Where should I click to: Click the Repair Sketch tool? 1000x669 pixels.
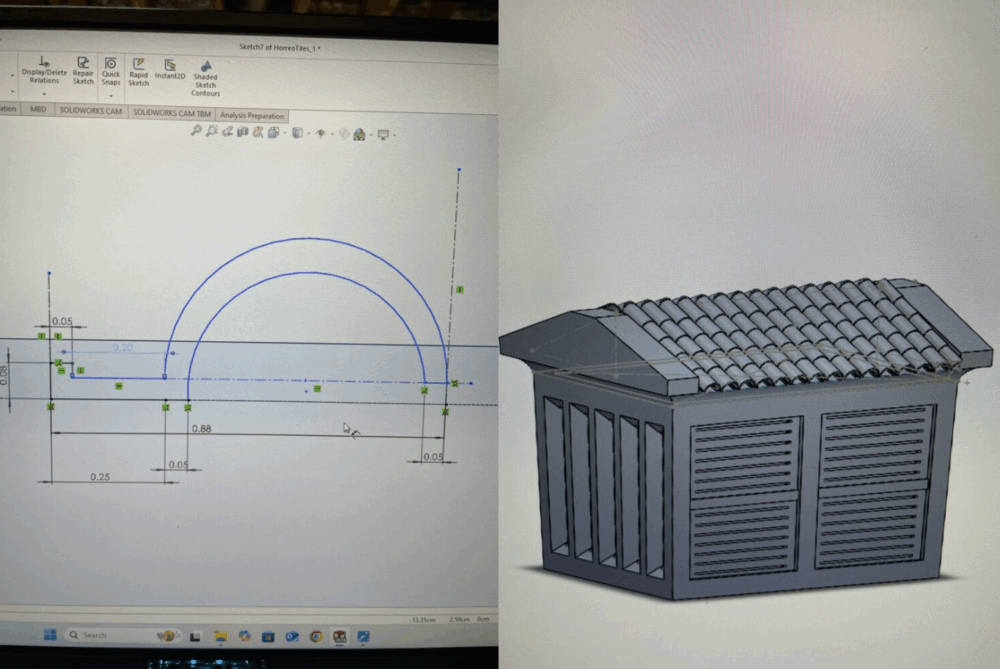tap(83, 70)
